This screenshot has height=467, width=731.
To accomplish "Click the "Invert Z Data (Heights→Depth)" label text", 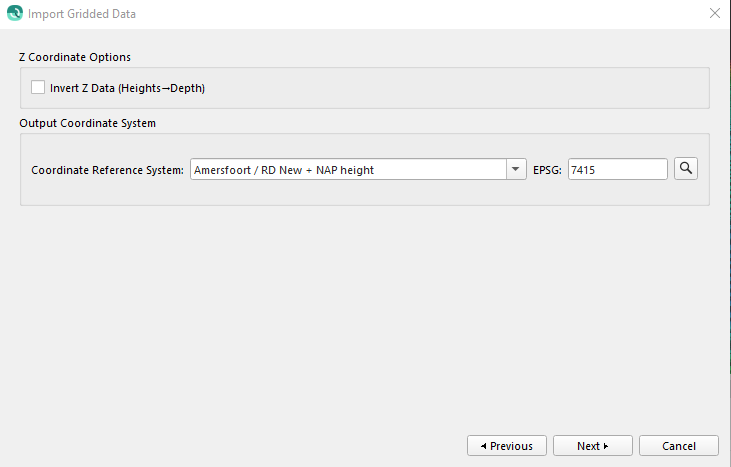I will (x=127, y=88).
